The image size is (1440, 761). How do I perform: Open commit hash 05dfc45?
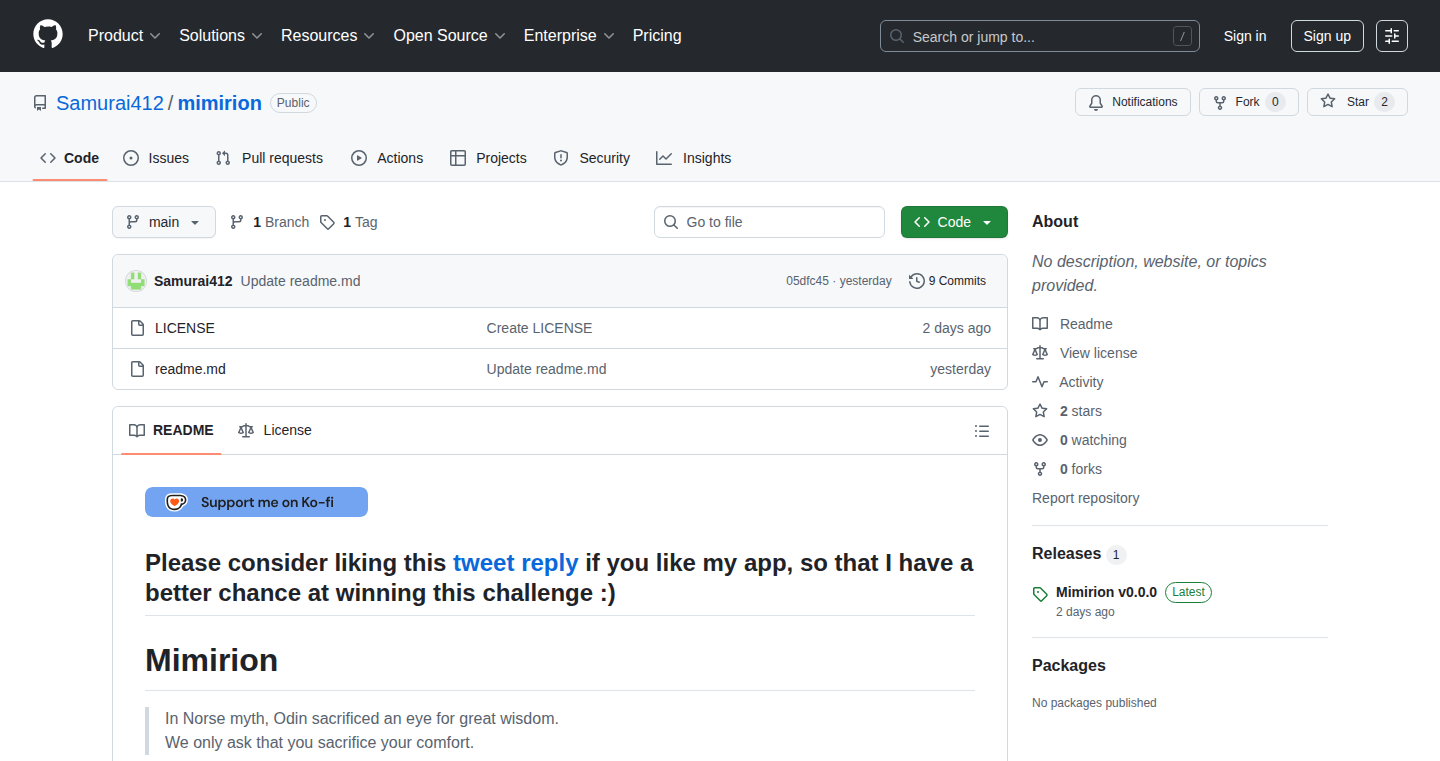tap(807, 281)
